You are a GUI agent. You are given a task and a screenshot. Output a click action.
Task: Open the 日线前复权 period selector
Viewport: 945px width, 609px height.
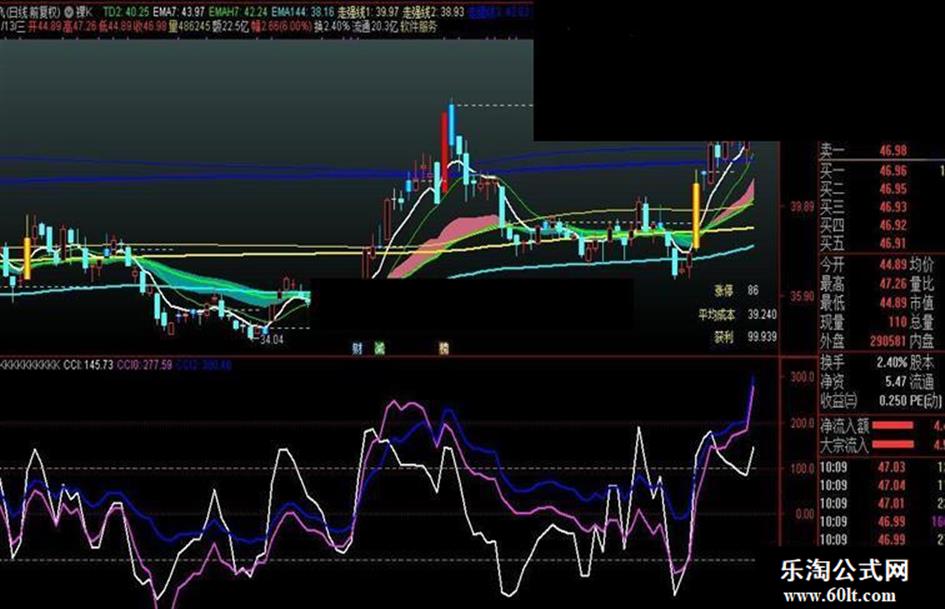pyautogui.click(x=31, y=11)
